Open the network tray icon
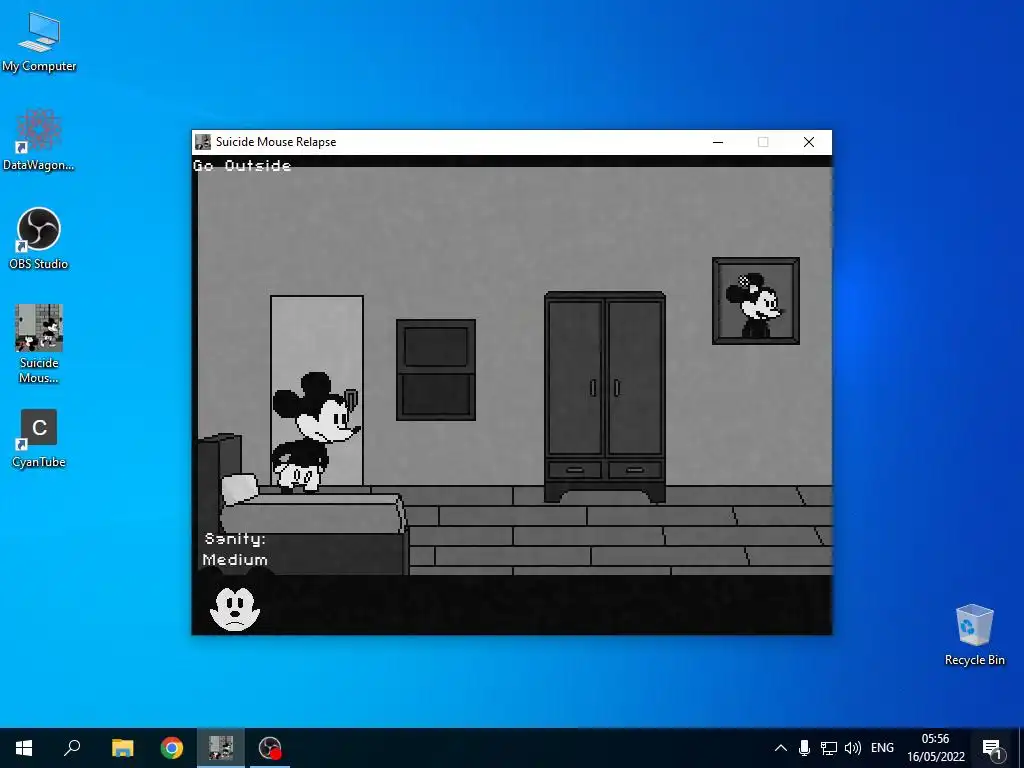Screen dimensions: 1024x768 point(829,748)
